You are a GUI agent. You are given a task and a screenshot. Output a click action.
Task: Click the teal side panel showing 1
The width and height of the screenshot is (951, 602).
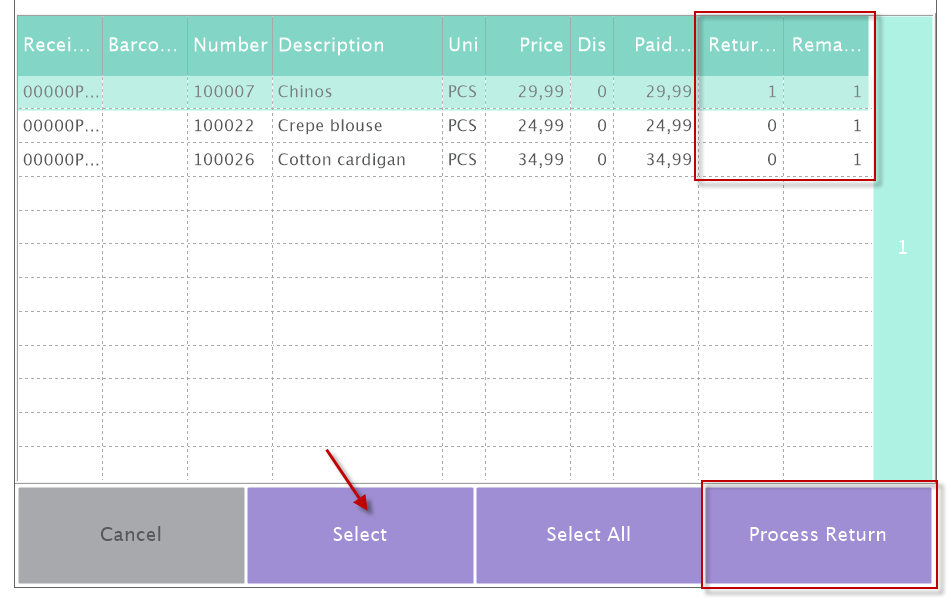click(902, 248)
